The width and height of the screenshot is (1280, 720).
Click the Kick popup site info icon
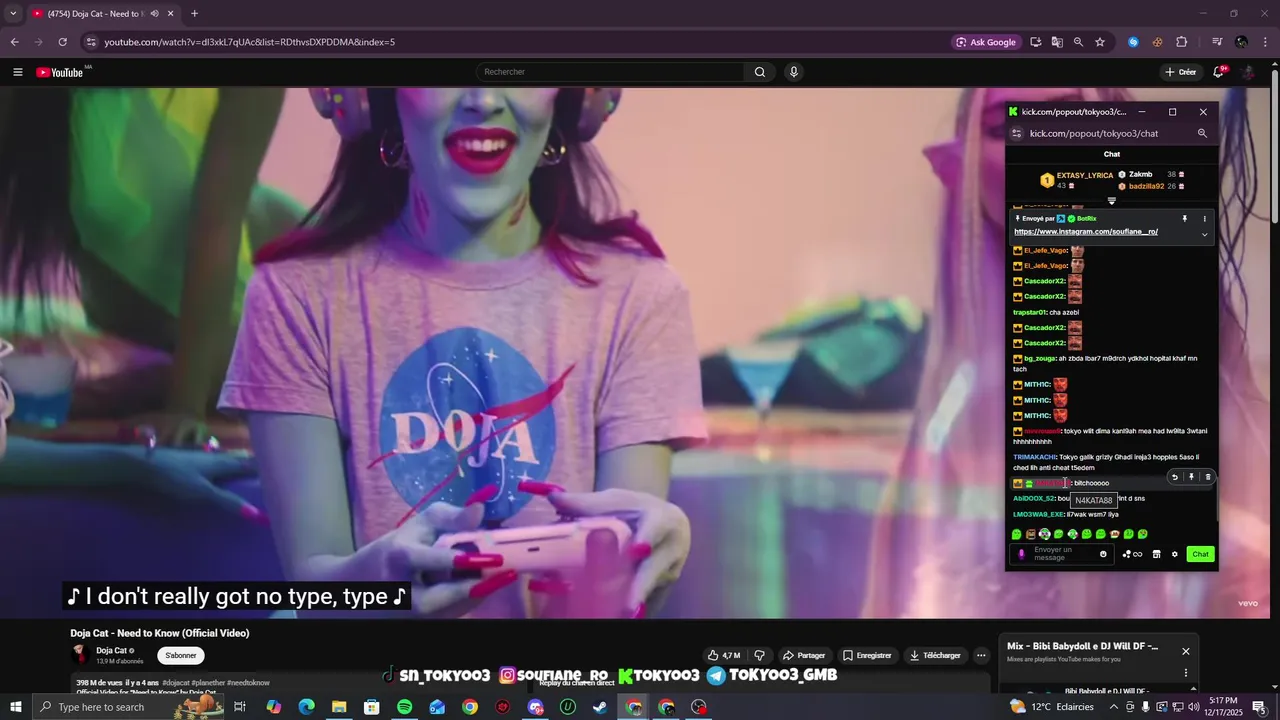pyautogui.click(x=1017, y=133)
